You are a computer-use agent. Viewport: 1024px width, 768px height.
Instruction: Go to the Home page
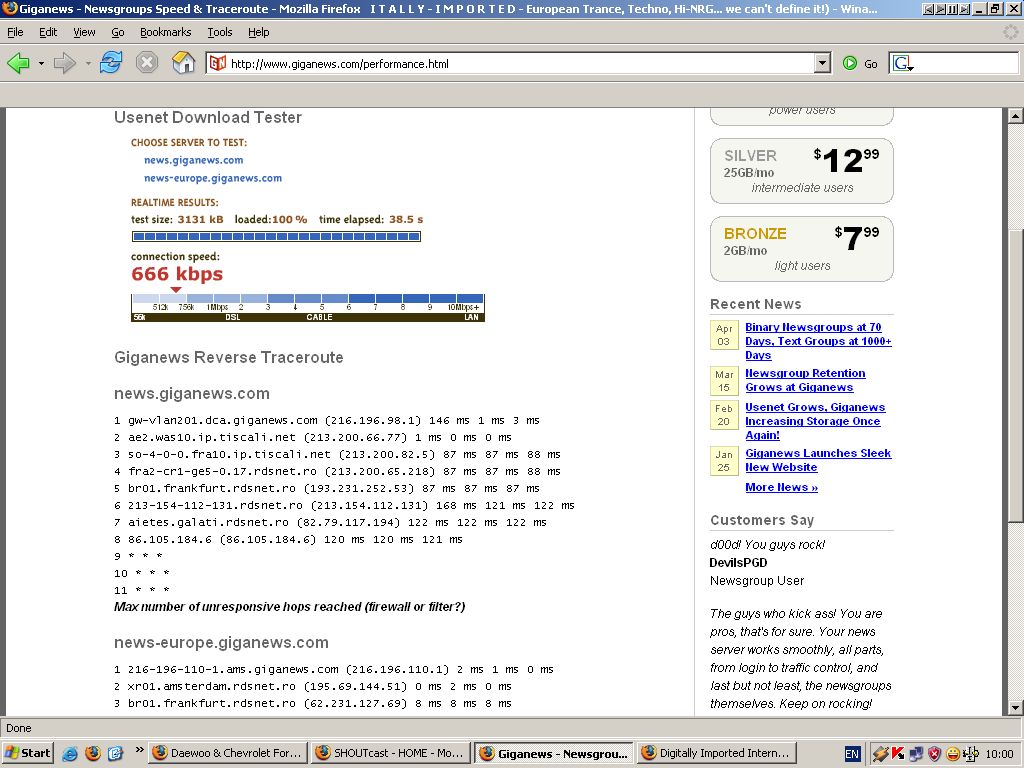184,63
